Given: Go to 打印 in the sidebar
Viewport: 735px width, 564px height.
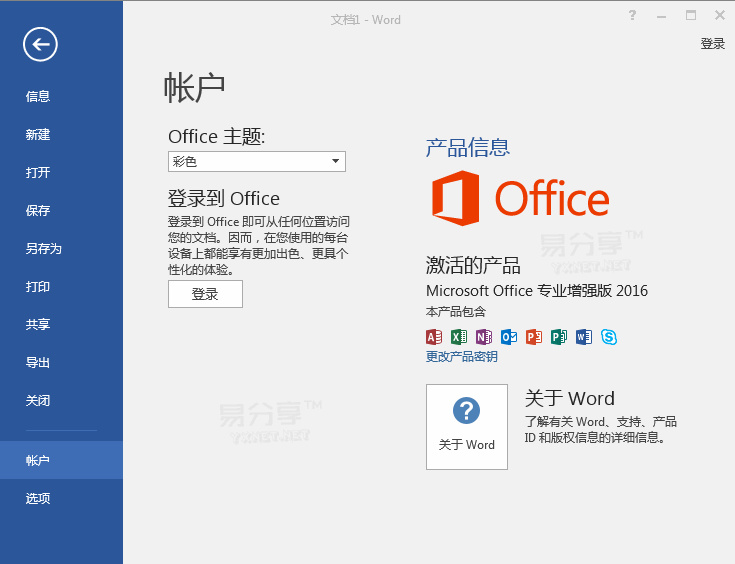Looking at the screenshot, I should point(38,286).
